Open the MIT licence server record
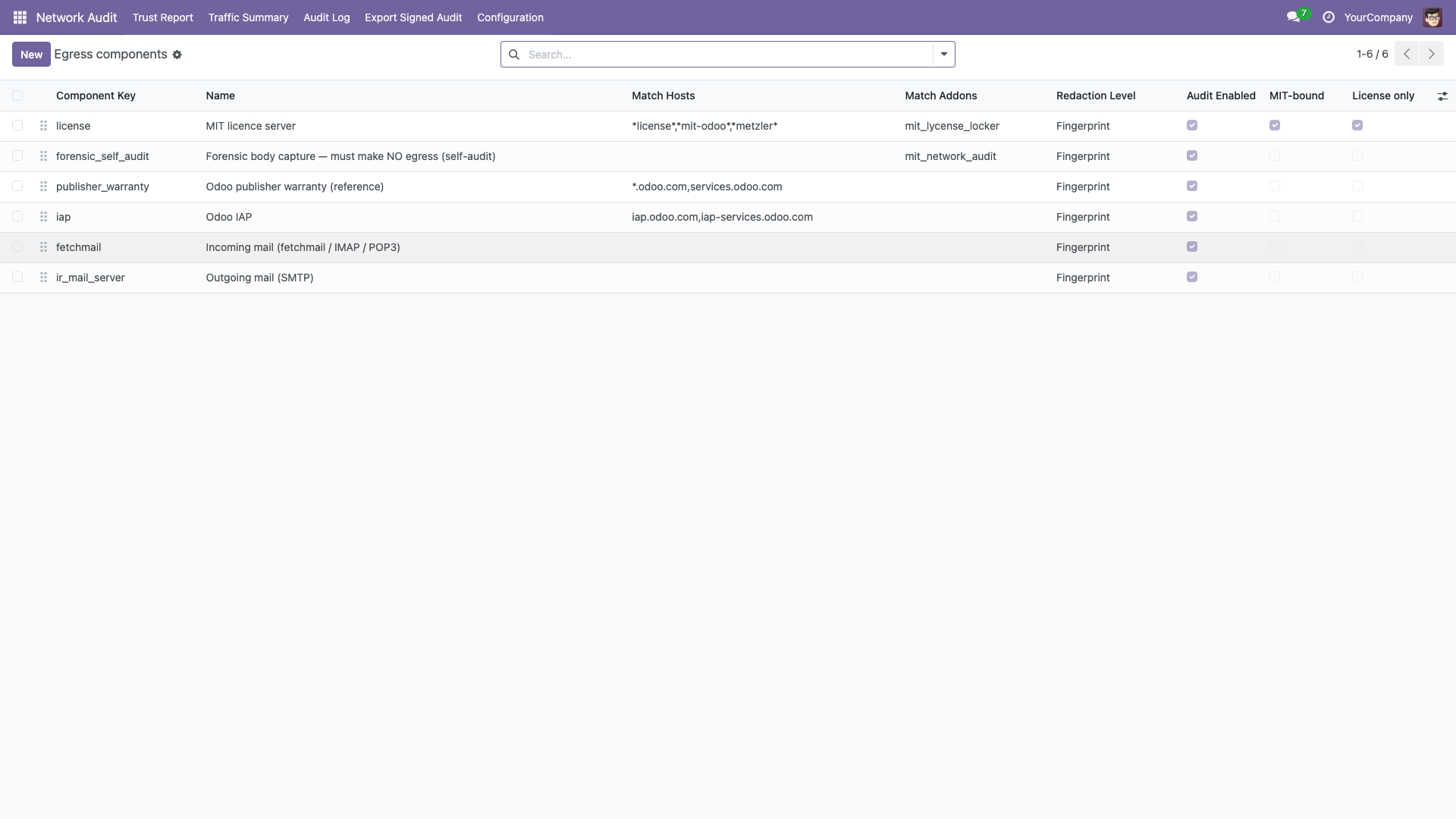Viewport: 1456px width, 819px height. pos(251,126)
